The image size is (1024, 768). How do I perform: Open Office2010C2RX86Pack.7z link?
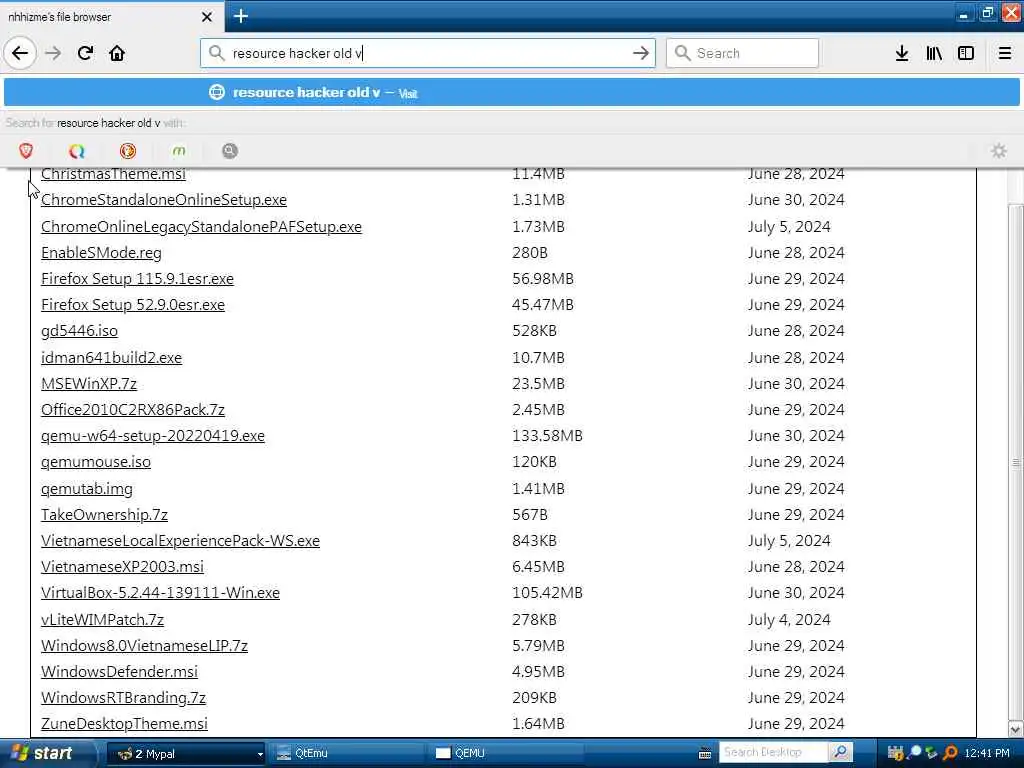[x=133, y=410]
